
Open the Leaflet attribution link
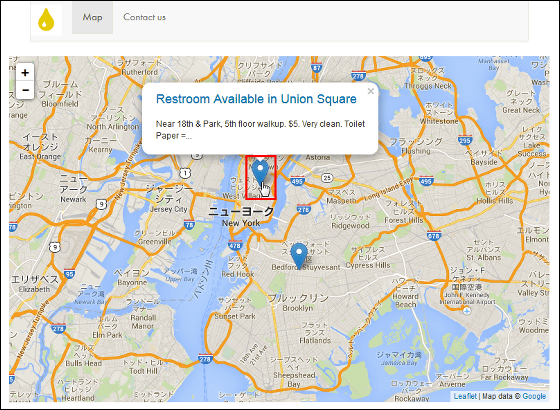465,396
